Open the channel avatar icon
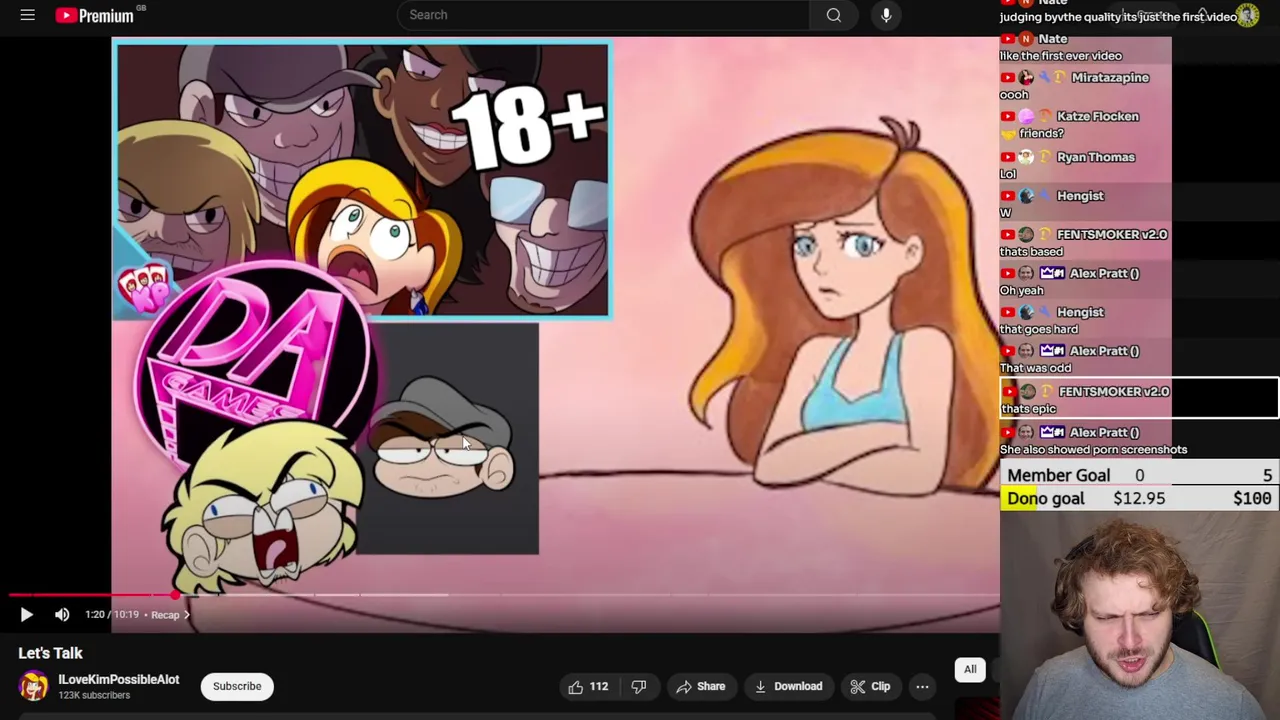This screenshot has width=1280, height=720. point(33,686)
